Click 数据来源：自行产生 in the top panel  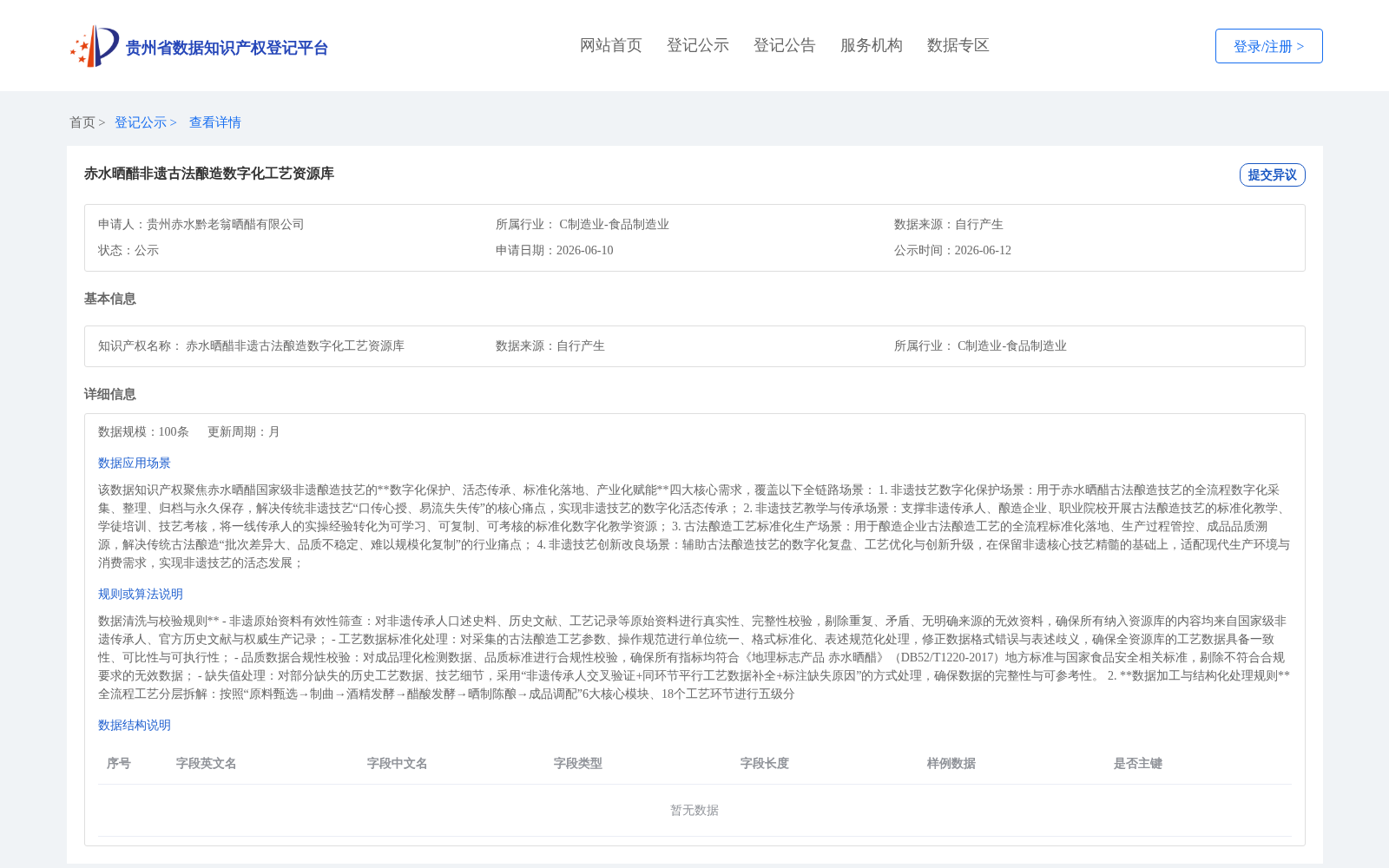948,224
